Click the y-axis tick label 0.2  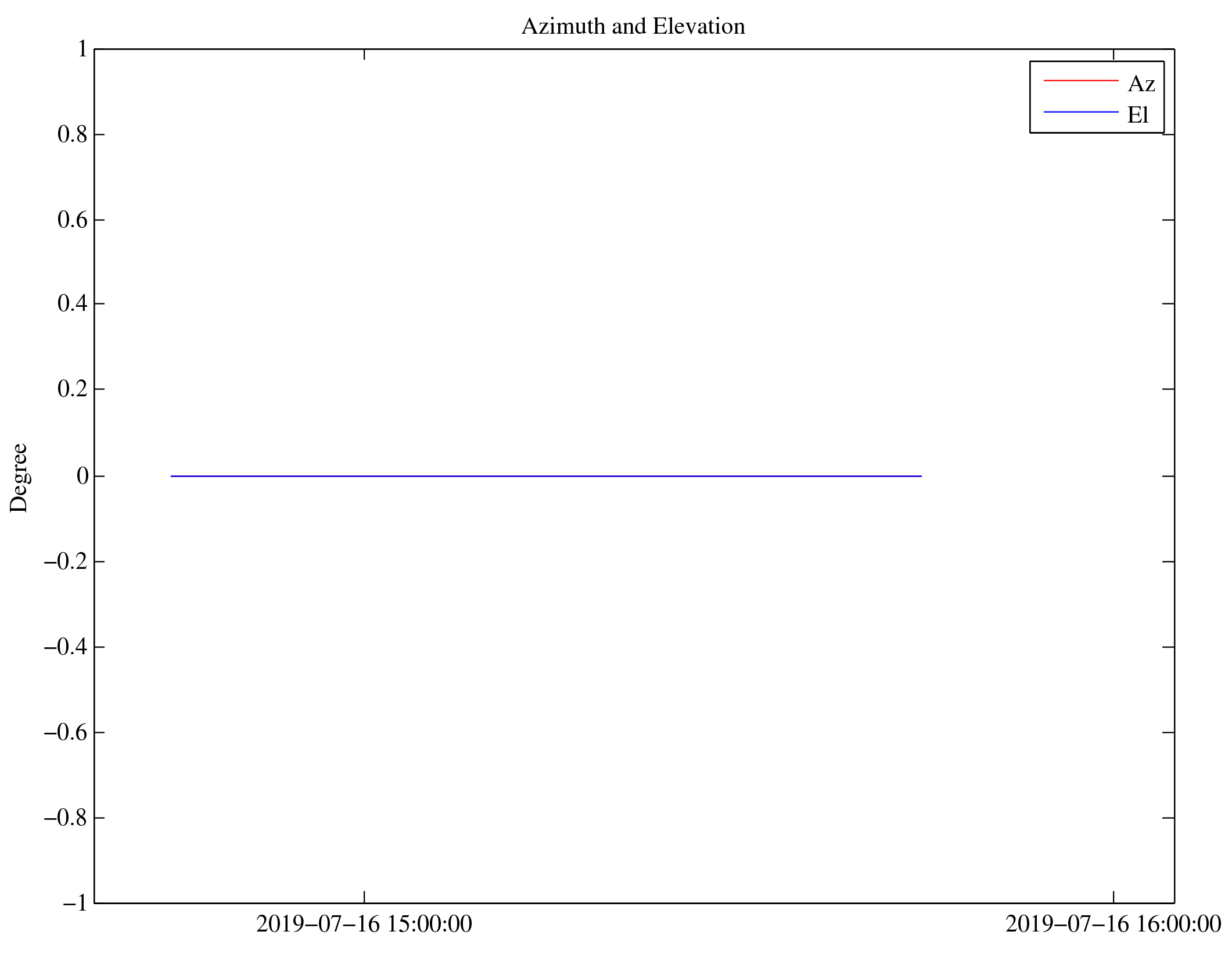point(73,389)
